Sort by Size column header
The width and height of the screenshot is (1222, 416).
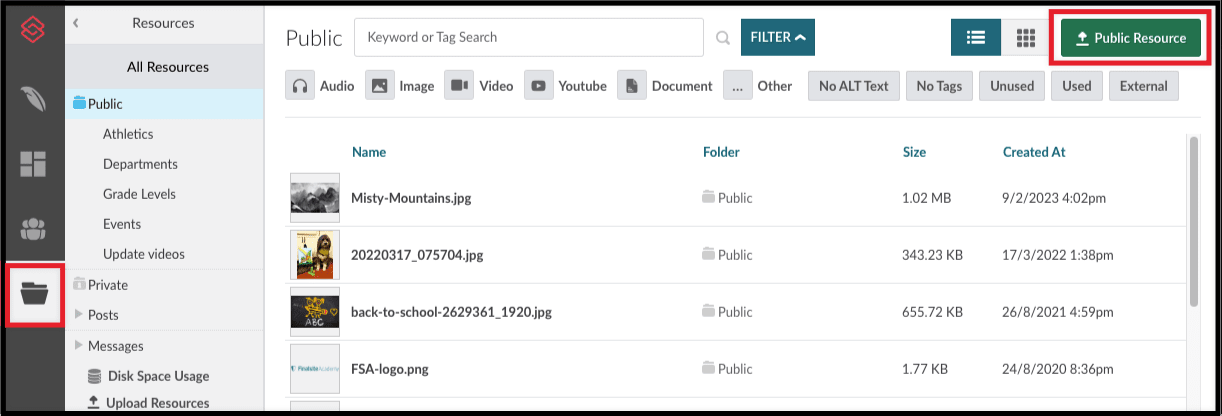(914, 152)
